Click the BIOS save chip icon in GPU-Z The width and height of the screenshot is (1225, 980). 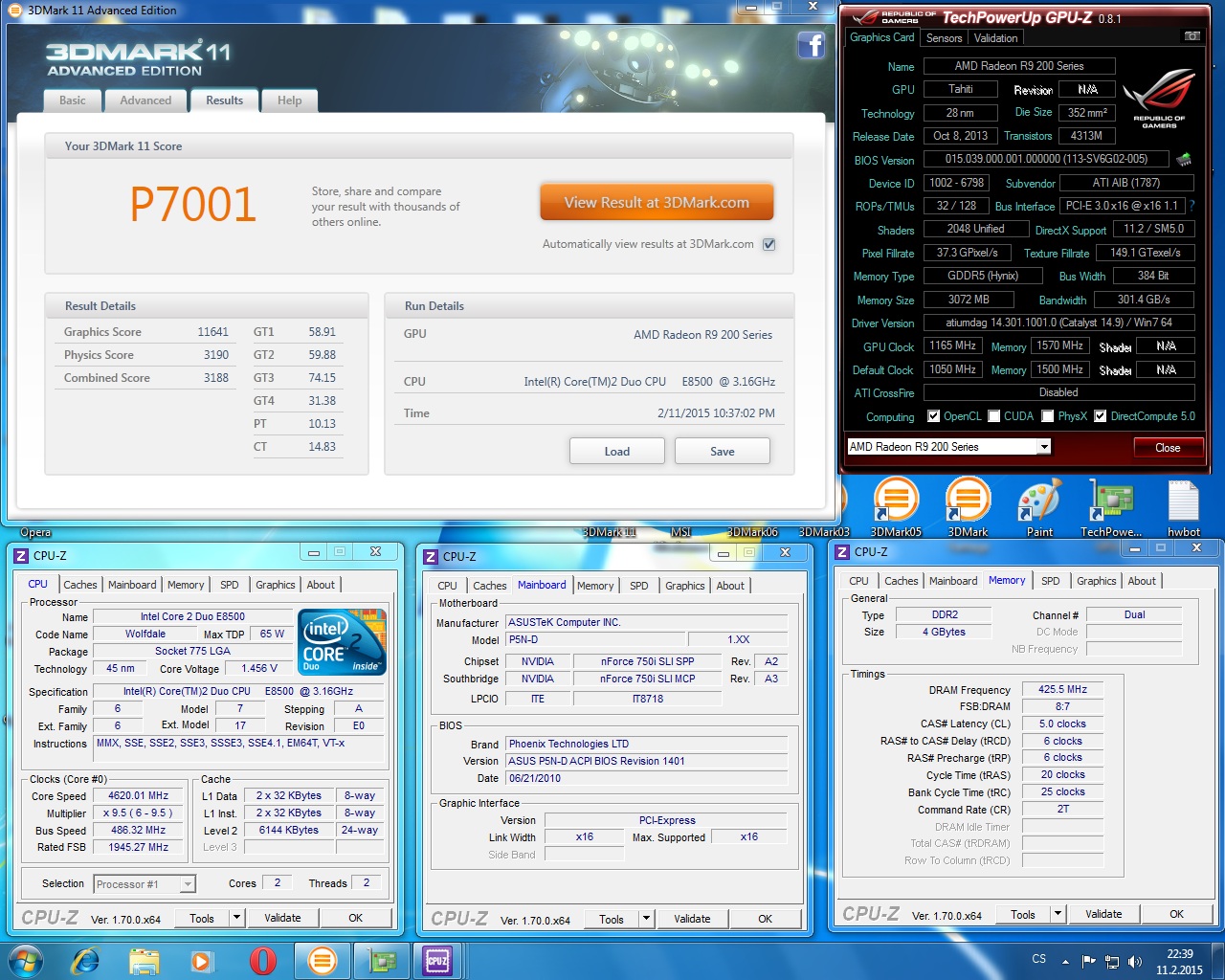coord(1184,160)
